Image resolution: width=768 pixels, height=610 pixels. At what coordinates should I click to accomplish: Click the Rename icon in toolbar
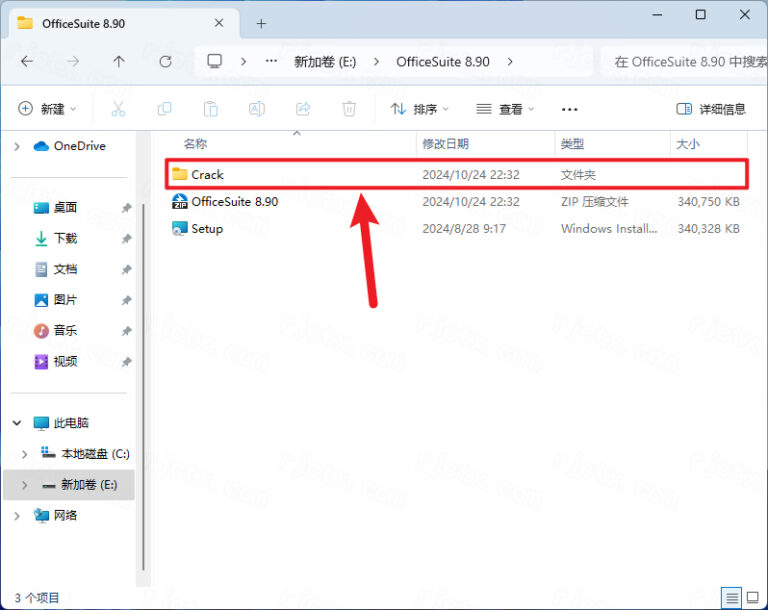(256, 109)
